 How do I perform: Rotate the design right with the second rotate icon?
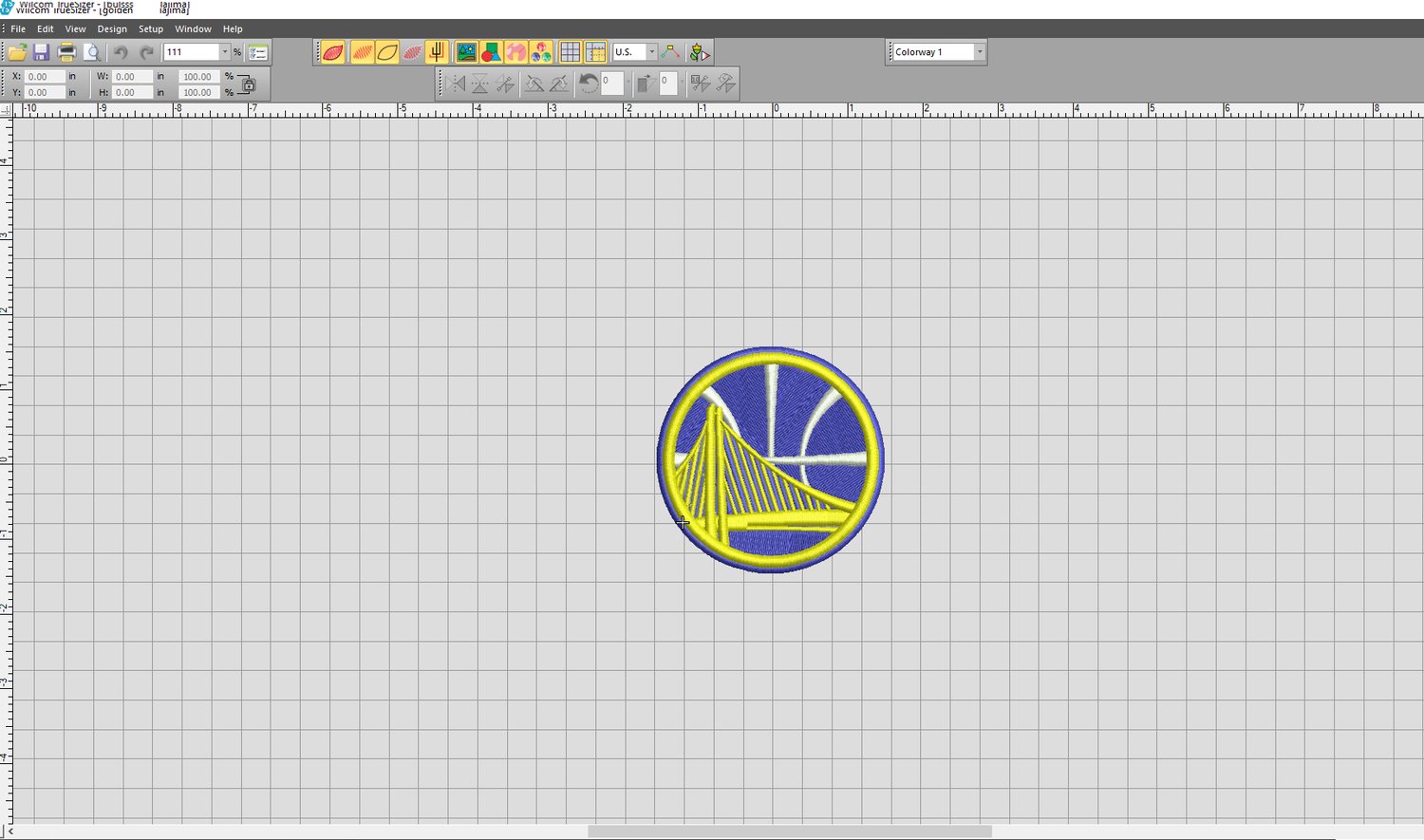(x=559, y=84)
